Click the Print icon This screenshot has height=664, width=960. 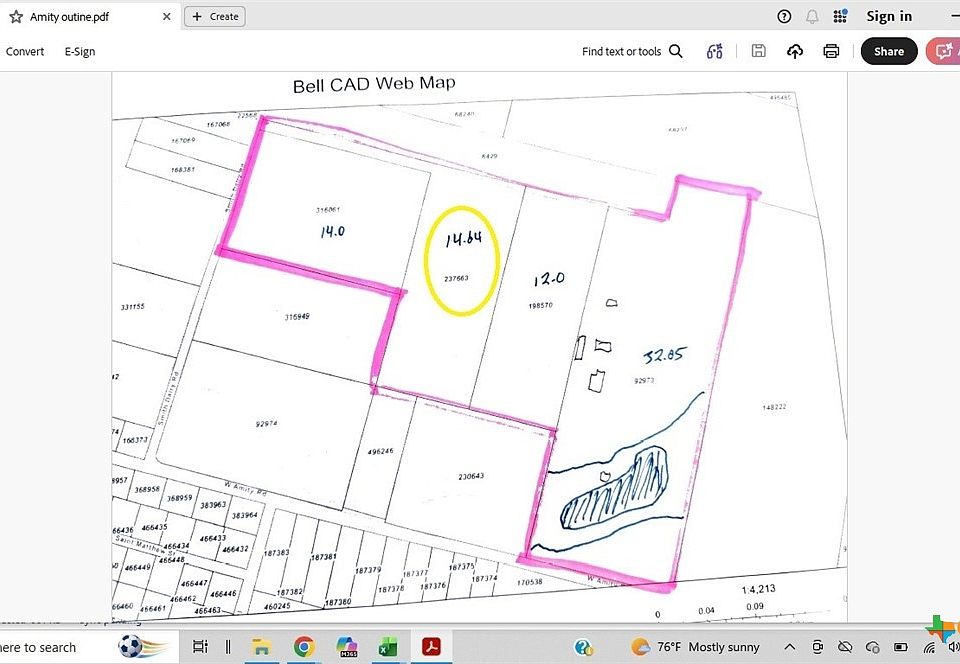coord(831,51)
